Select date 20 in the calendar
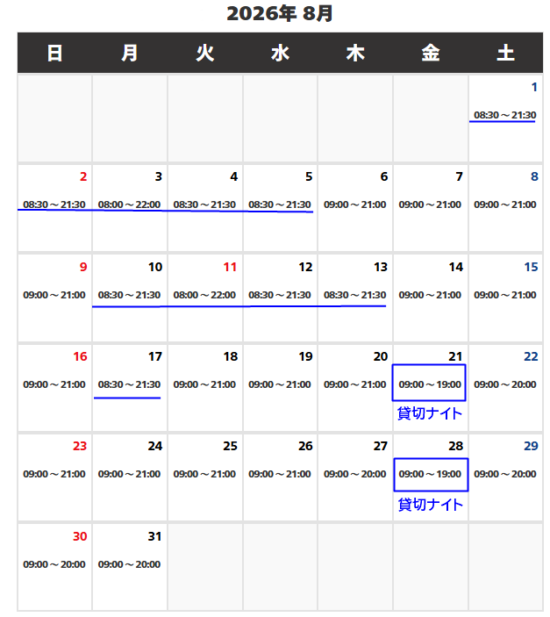 click(380, 357)
